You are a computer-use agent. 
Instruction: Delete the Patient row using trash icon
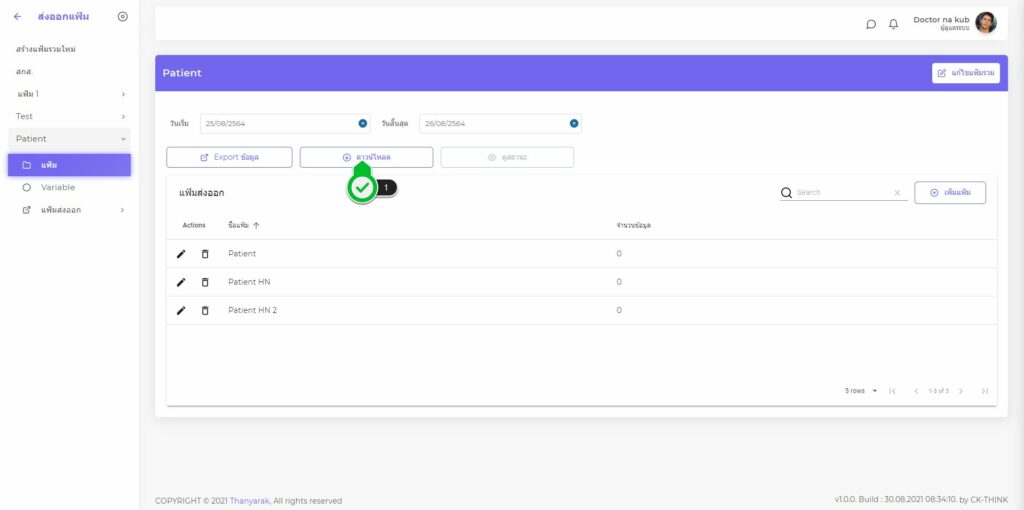pos(205,254)
